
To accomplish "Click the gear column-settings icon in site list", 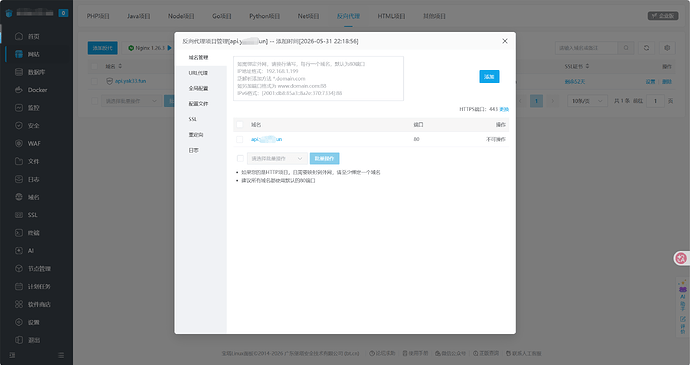I will point(667,48).
